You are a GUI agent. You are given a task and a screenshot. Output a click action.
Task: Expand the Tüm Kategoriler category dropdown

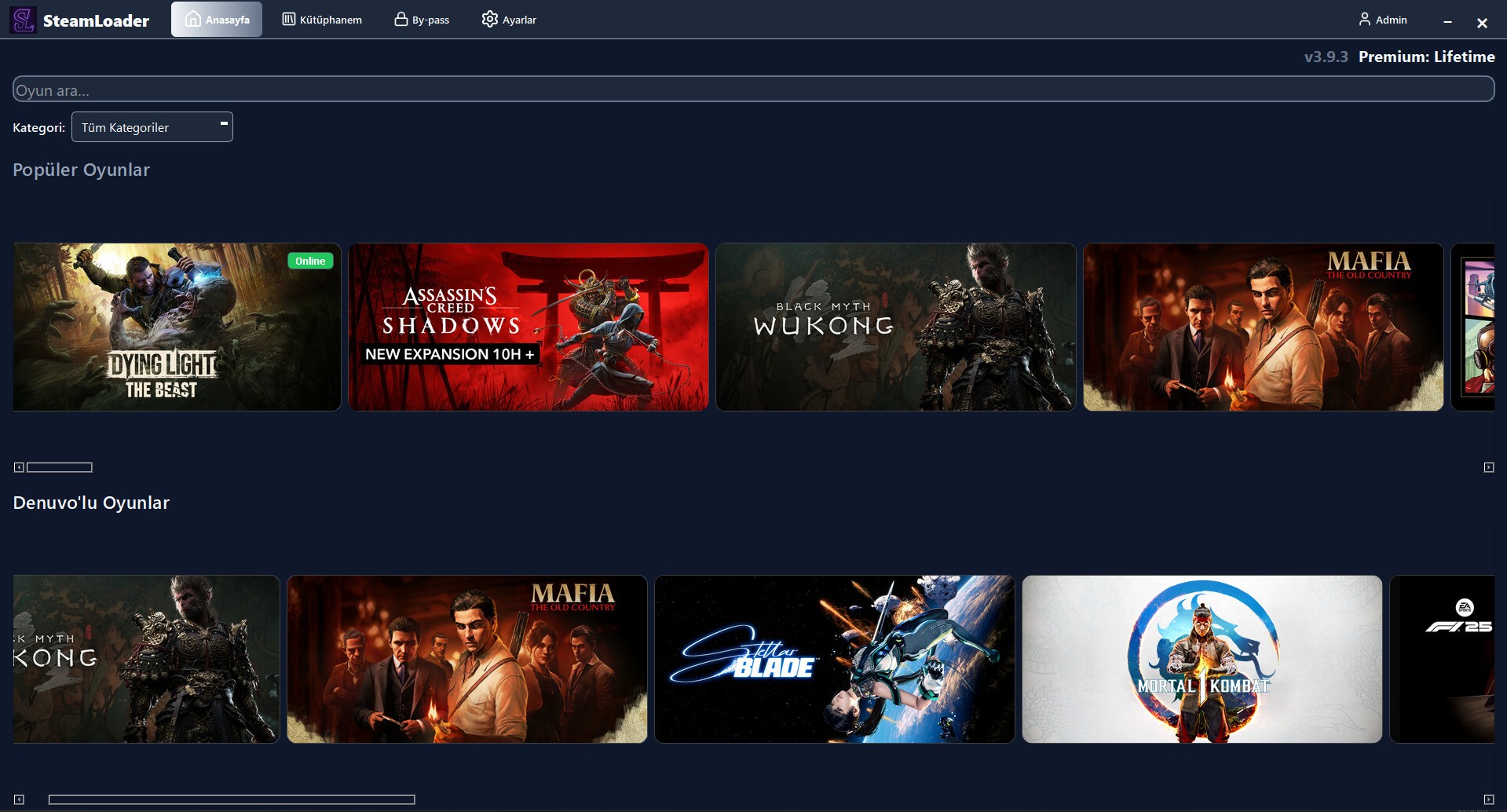152,127
